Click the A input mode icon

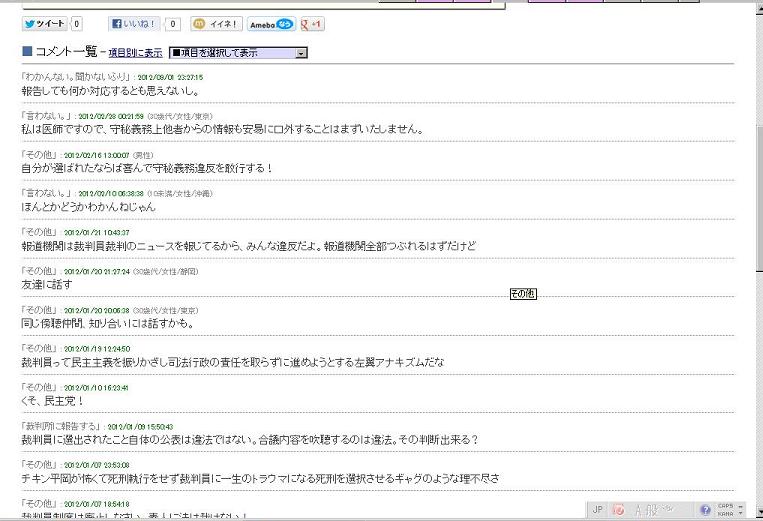click(638, 510)
